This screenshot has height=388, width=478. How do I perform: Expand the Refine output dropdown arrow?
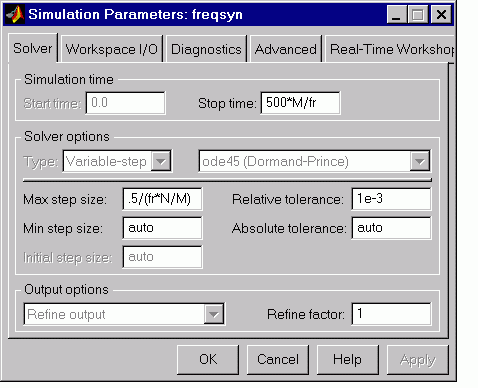tap(214, 314)
